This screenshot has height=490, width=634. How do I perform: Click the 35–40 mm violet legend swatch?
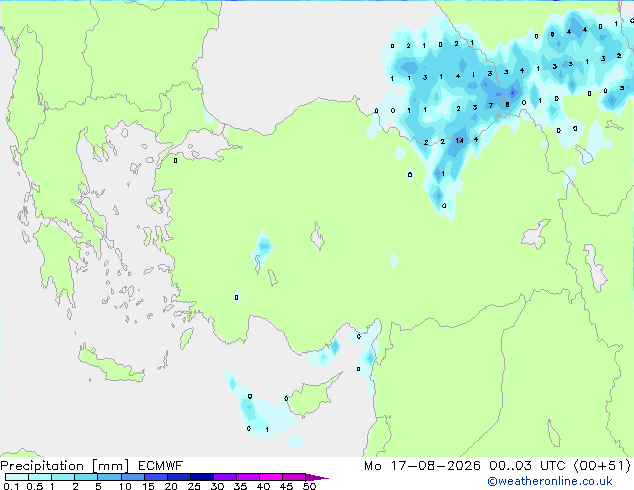[247, 477]
